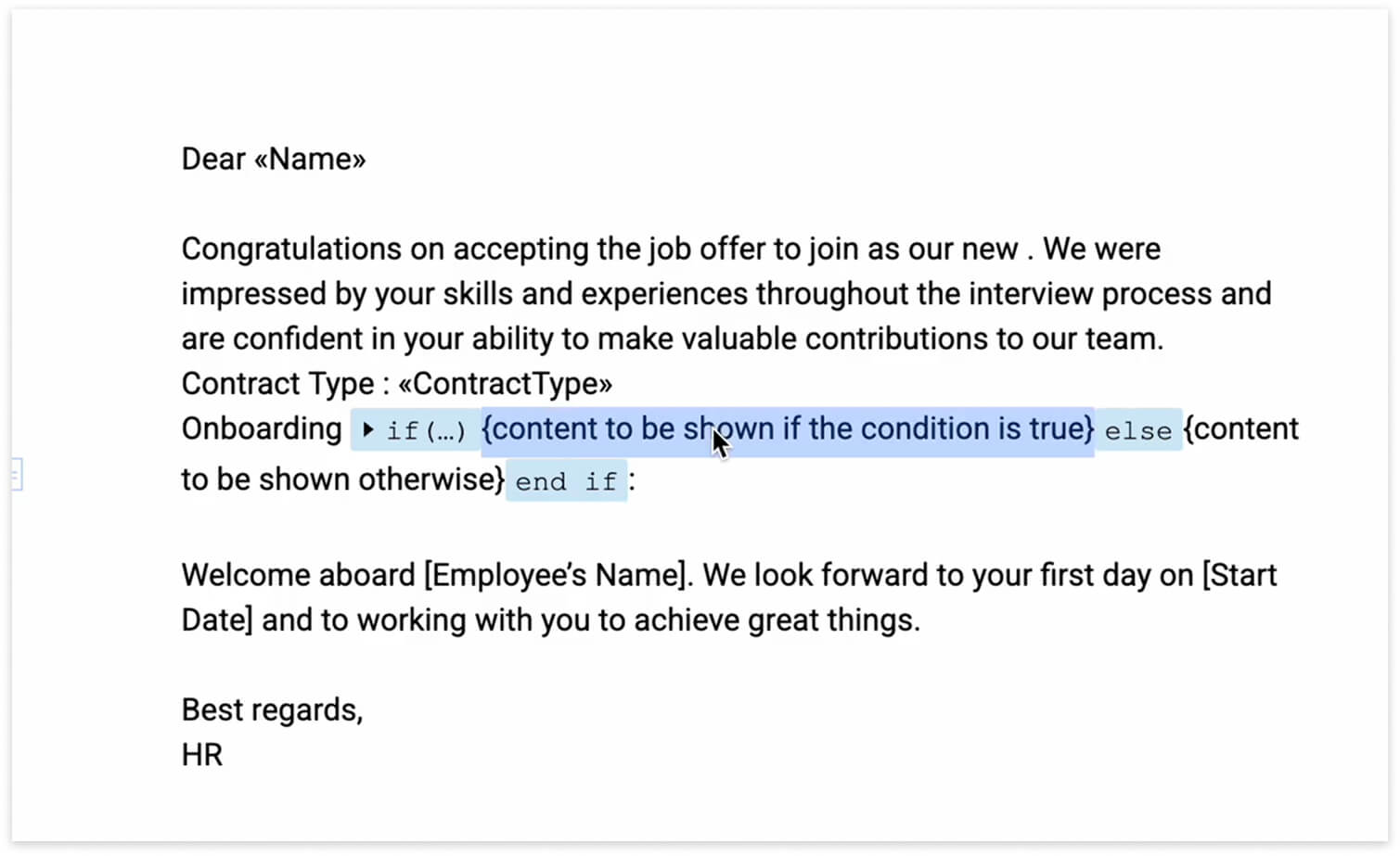Place cursor on the word Onboarding

tap(262, 428)
